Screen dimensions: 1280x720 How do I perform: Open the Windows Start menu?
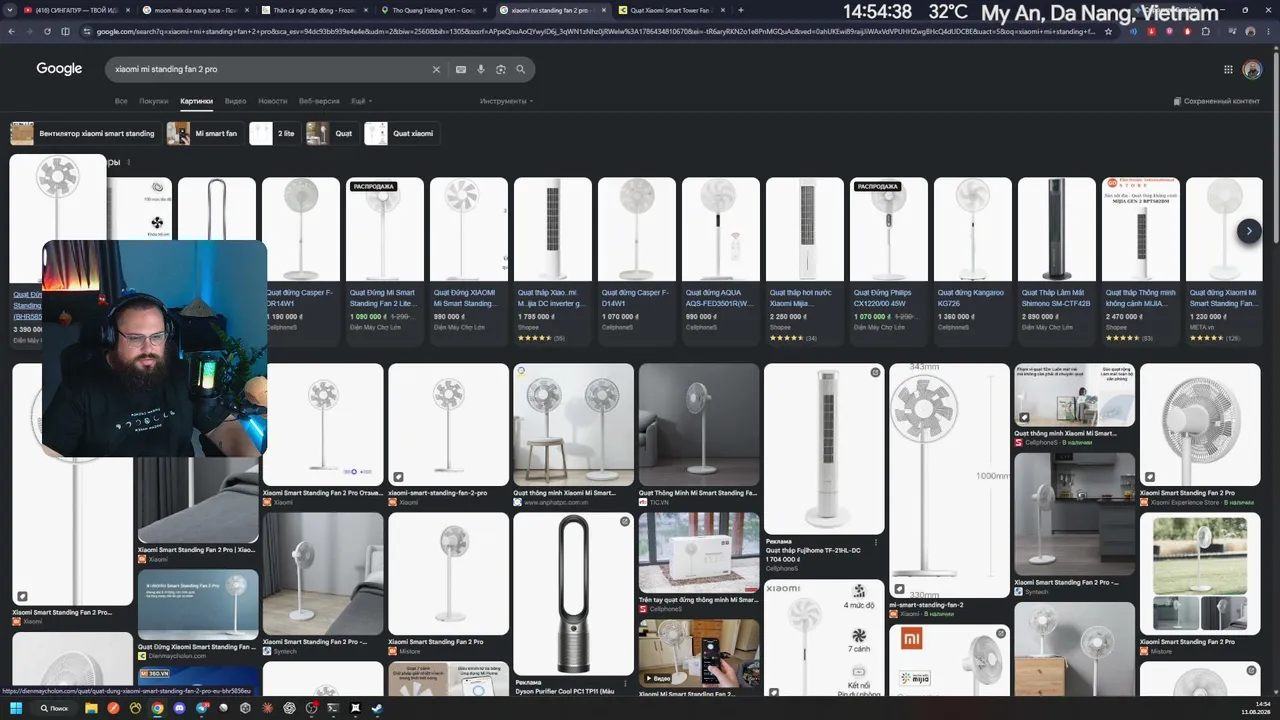tap(16, 708)
